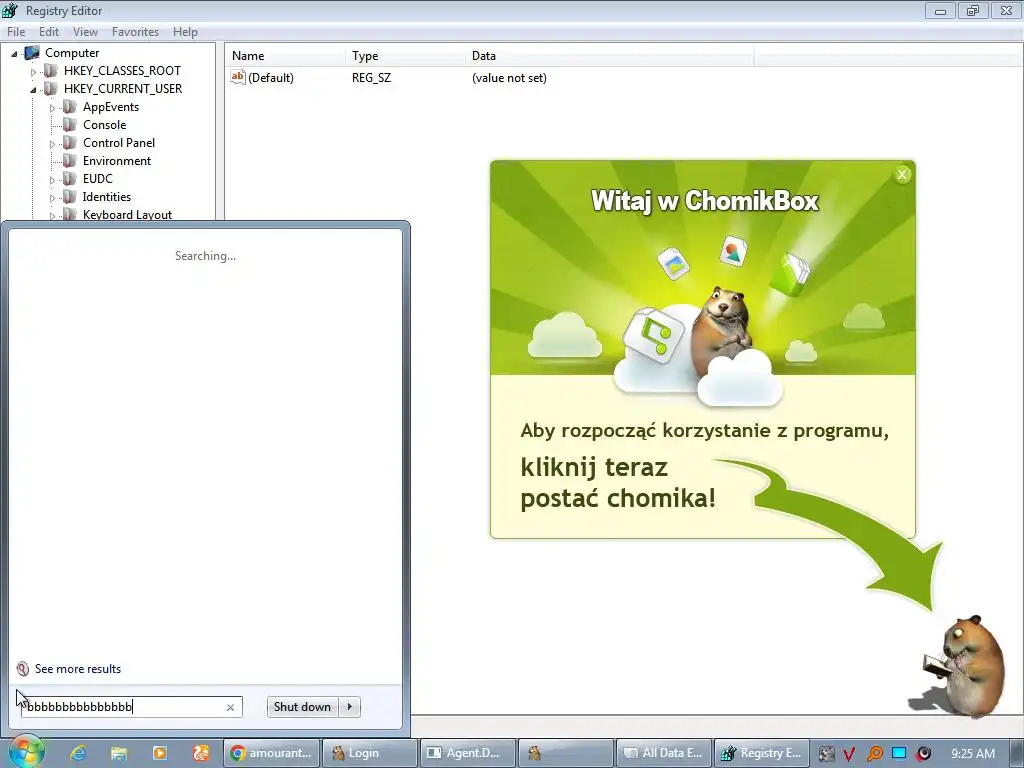Click the orange magnifier tray icon
This screenshot has height=768, width=1024.
pyautogui.click(x=874, y=754)
